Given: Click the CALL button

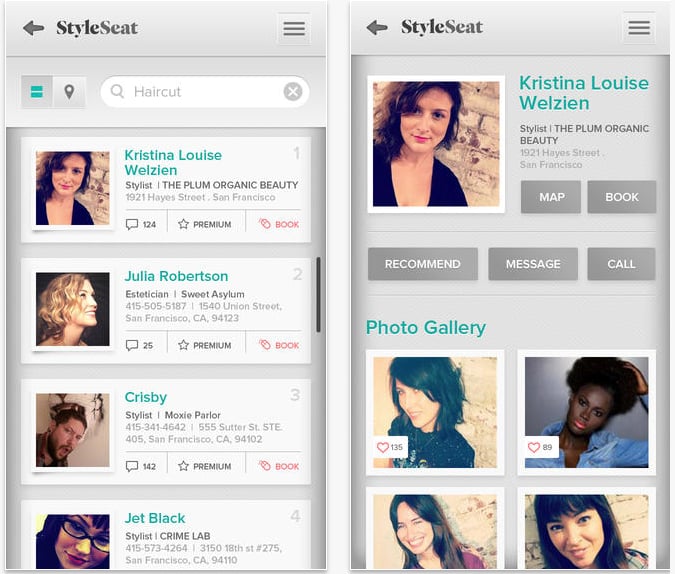Looking at the screenshot, I should point(621,264).
